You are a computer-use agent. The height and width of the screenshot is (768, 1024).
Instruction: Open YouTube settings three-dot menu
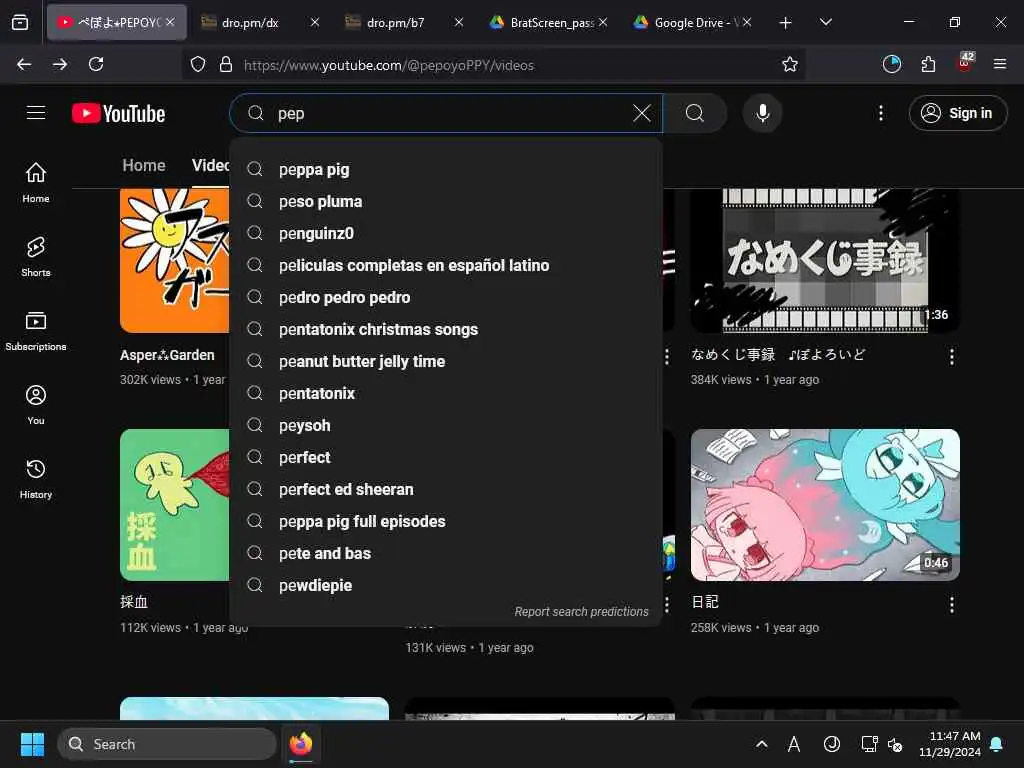click(x=880, y=113)
